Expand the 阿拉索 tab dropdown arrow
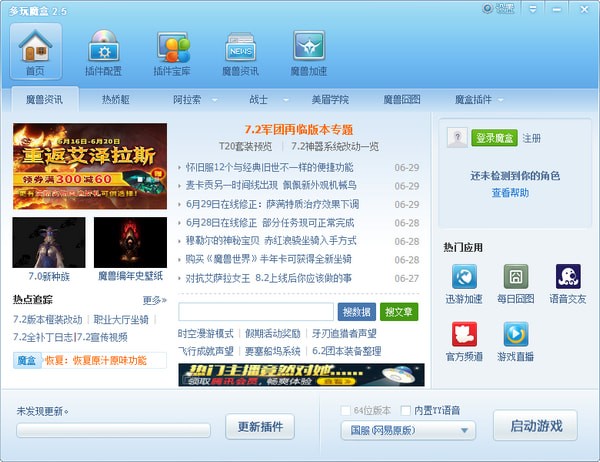This screenshot has height=462, width=600. [x=215, y=100]
